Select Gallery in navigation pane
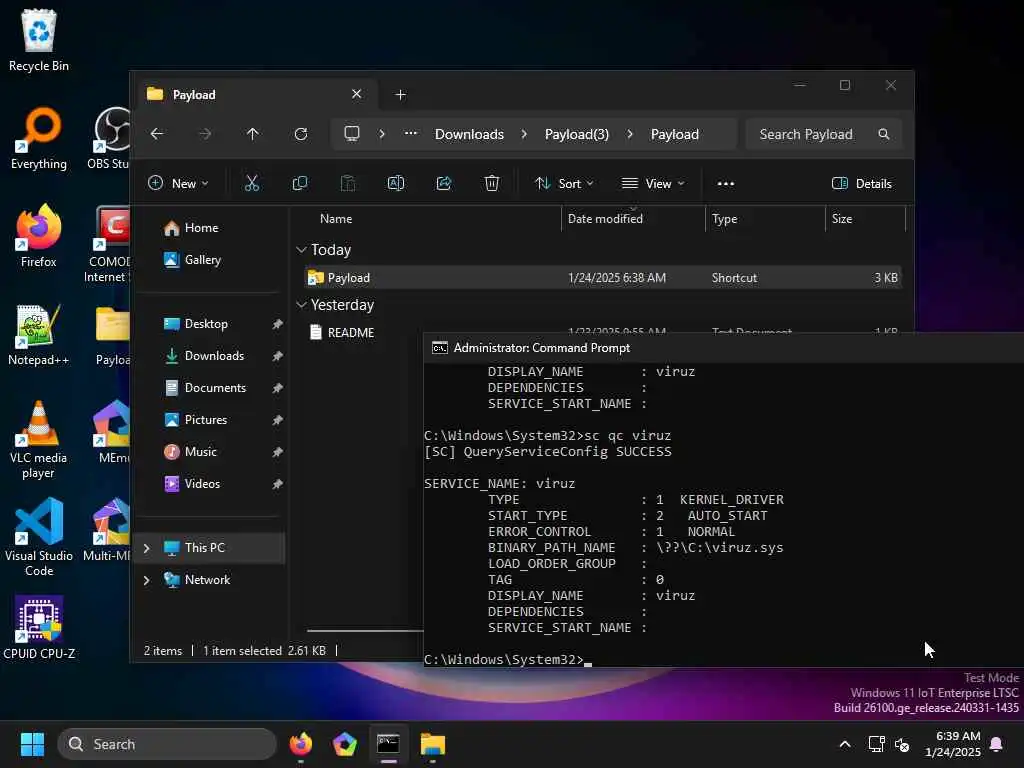Screen dimensions: 1024x768 pyautogui.click(x=210, y=260)
